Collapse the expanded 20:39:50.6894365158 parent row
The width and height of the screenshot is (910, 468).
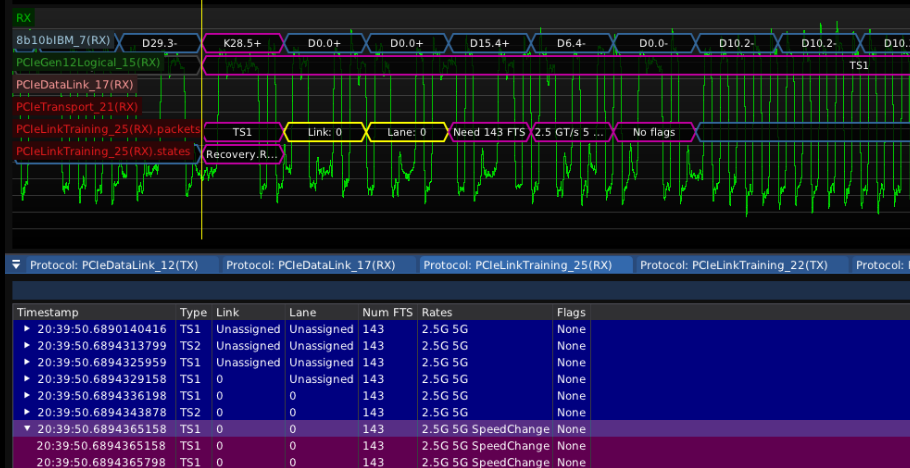[x=26, y=429]
